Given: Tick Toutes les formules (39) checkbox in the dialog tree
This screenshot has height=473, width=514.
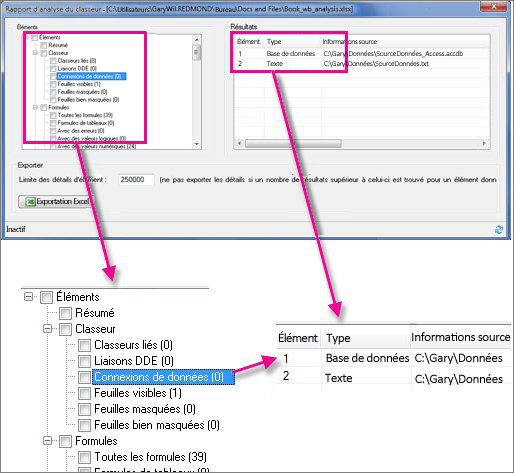Looking at the screenshot, I should pyautogui.click(x=53, y=115).
